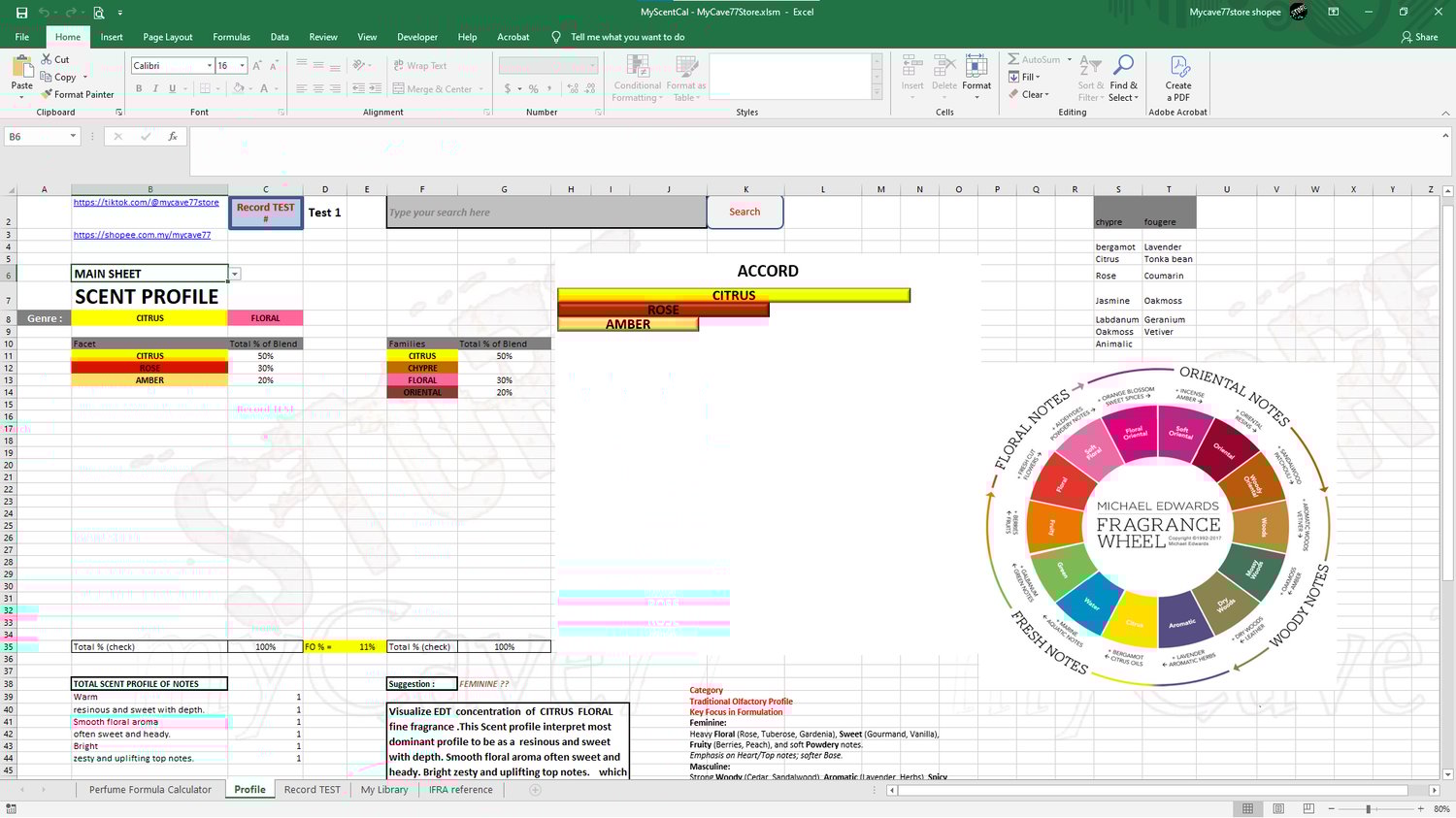
Task: Click the macro recording icon in status bar
Action: [x=11, y=808]
